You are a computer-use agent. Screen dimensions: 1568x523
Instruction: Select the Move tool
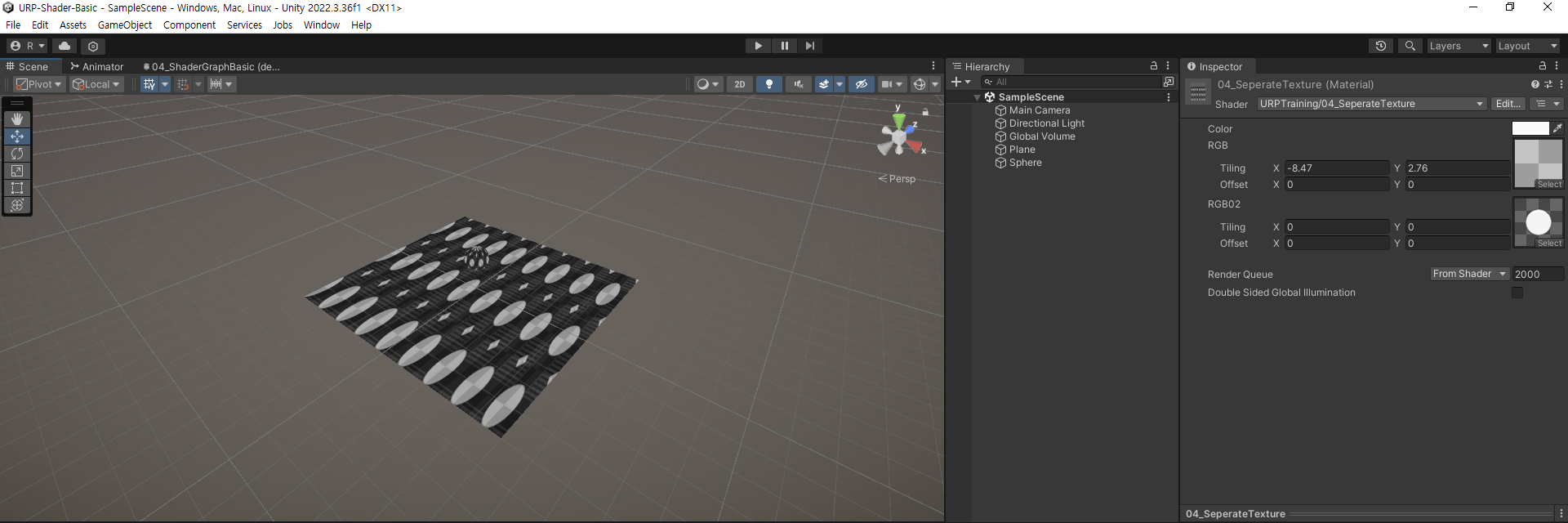pyautogui.click(x=17, y=136)
